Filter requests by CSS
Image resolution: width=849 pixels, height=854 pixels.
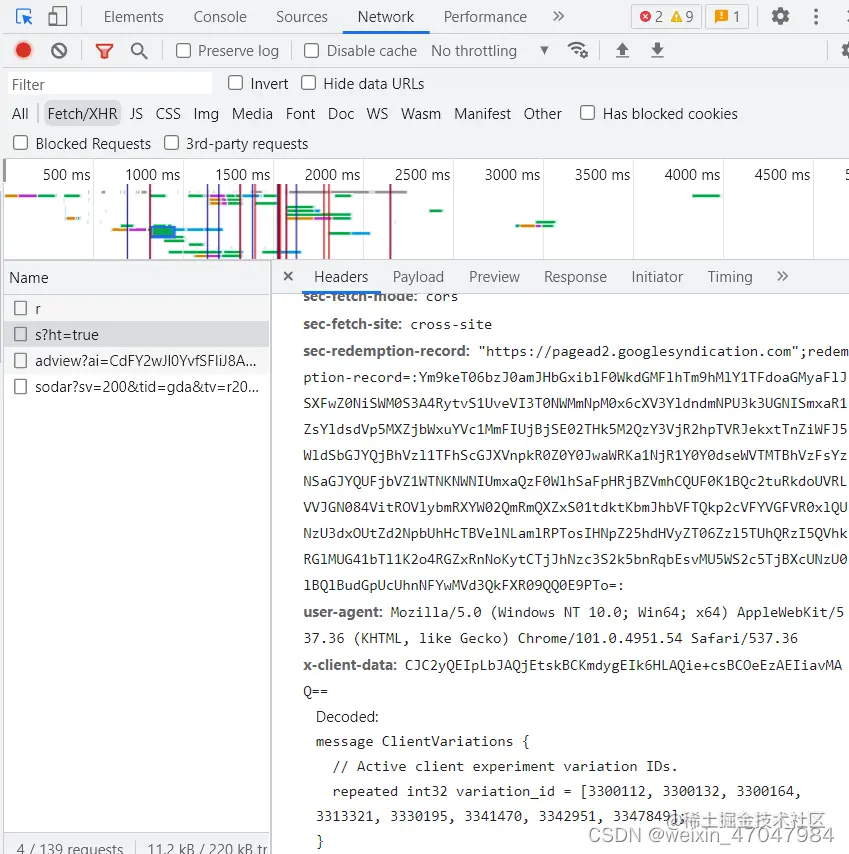(168, 114)
